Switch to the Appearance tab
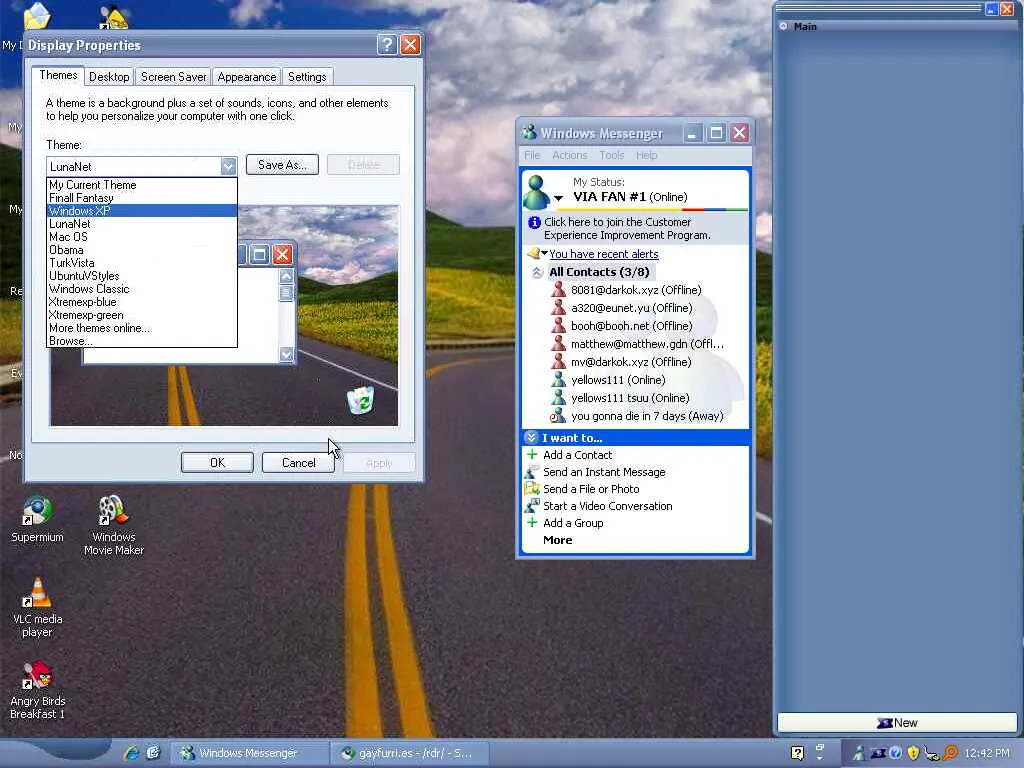The width and height of the screenshot is (1024, 768). (x=247, y=76)
